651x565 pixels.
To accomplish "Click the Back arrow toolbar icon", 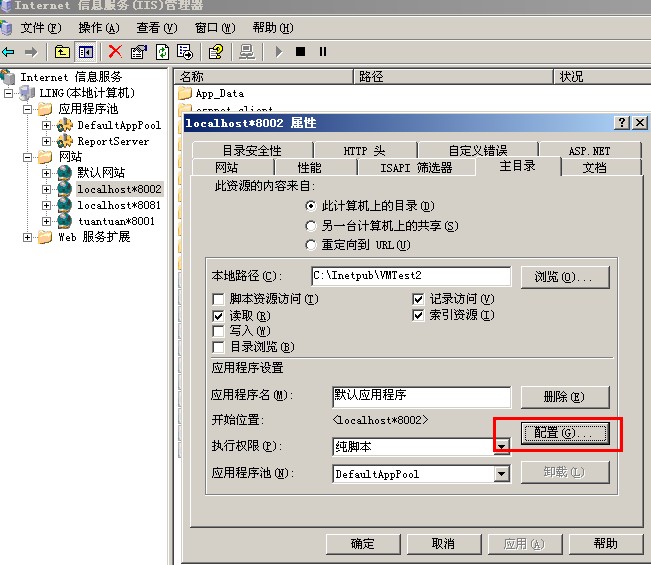I will [8, 52].
